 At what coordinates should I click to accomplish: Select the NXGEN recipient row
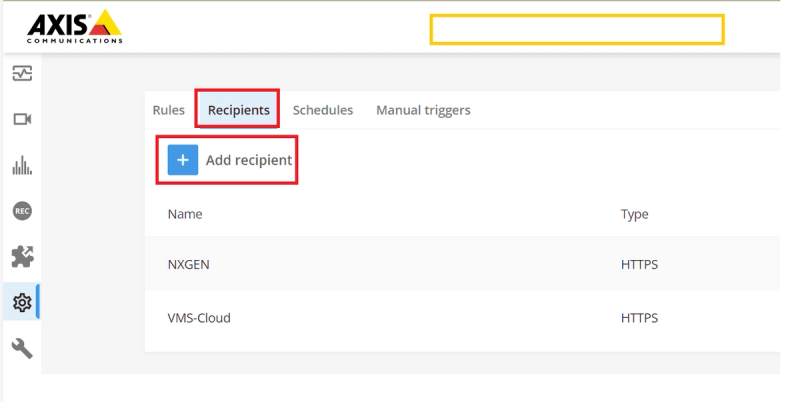462,264
